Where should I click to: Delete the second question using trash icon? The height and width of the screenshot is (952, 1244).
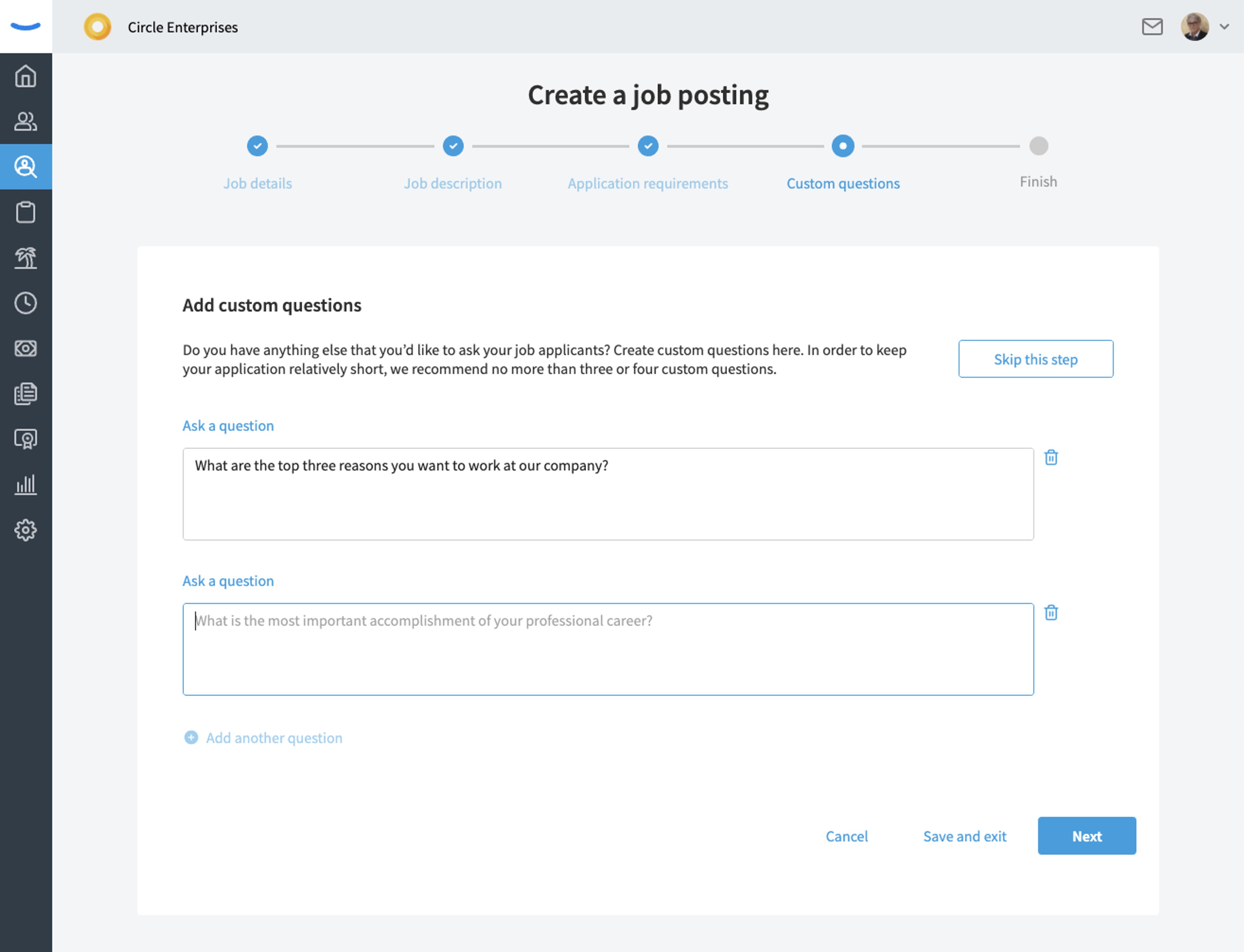(x=1051, y=612)
